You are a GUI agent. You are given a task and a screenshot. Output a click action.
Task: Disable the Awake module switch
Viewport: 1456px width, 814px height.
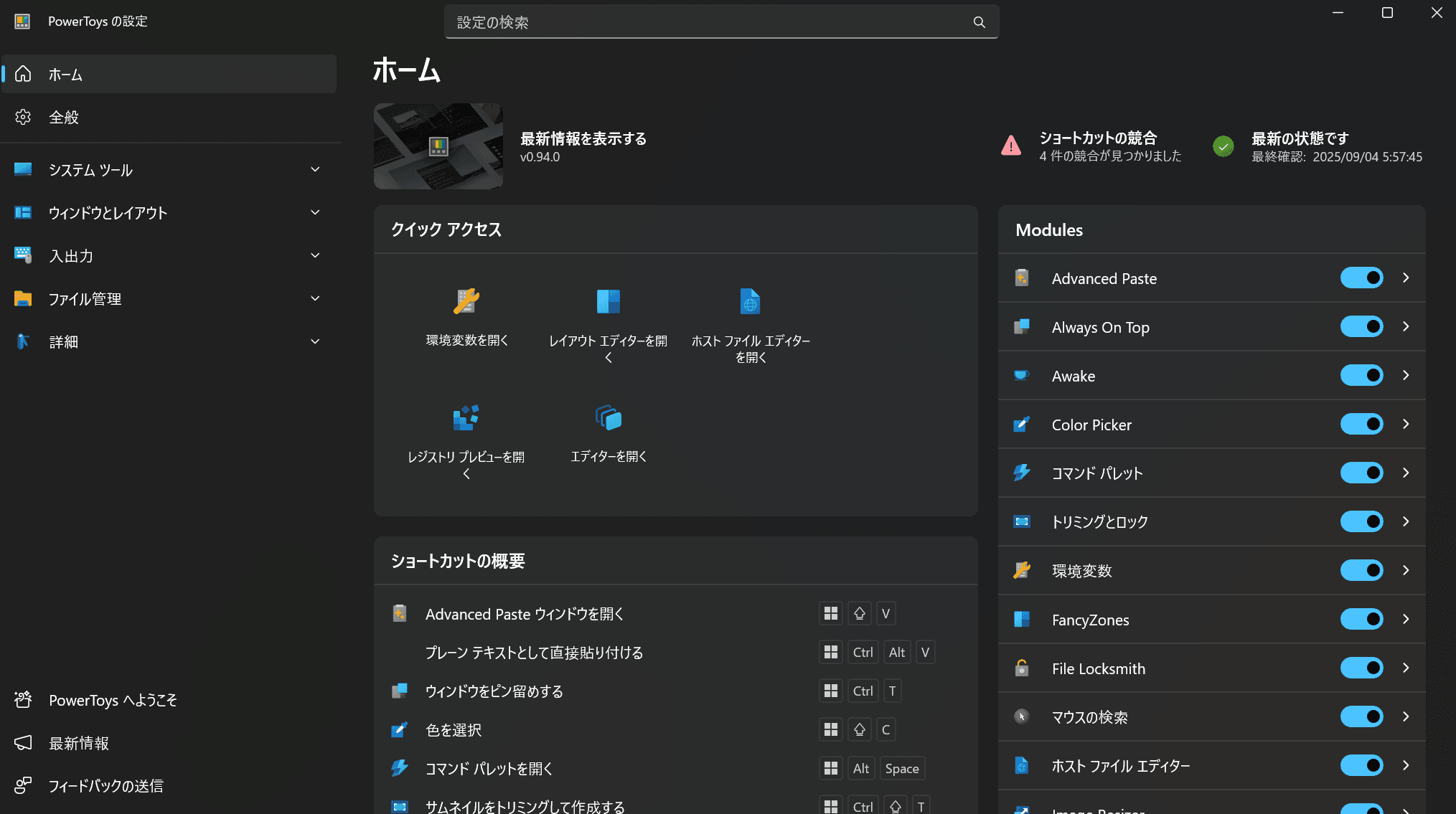[x=1361, y=376]
